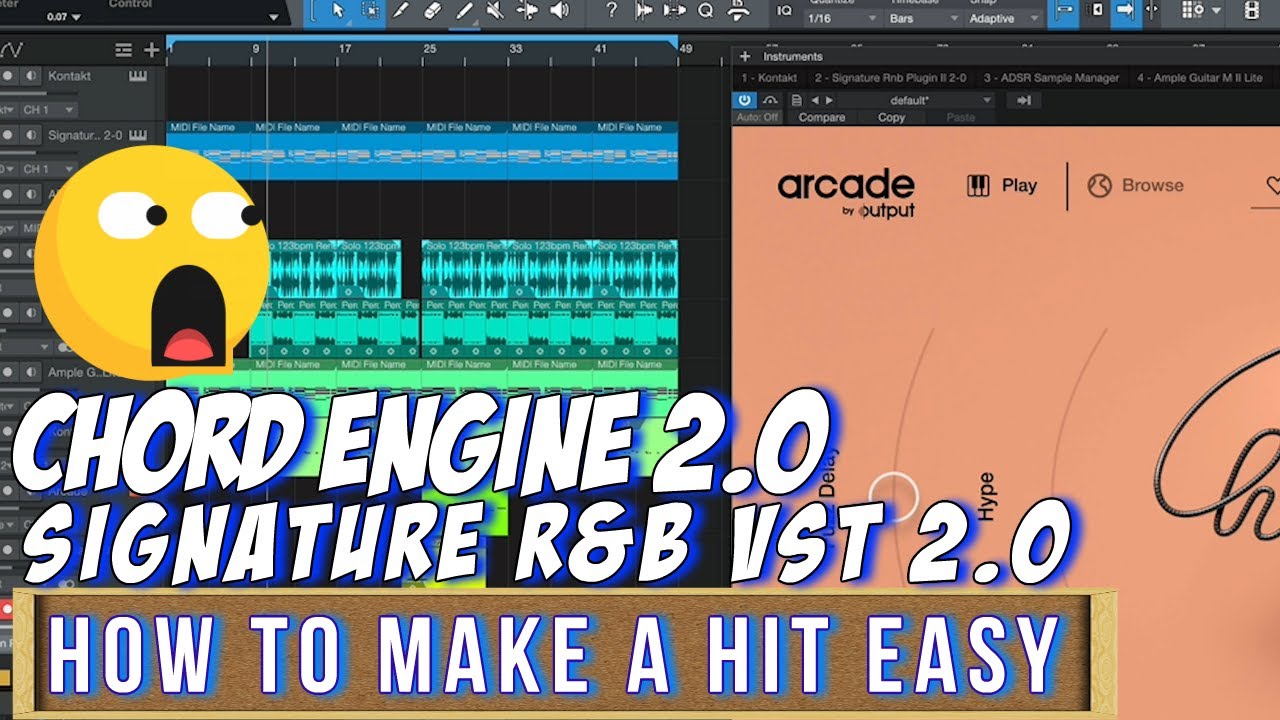Click the IQ input quantize button
The width and height of the screenshot is (1280, 720).
[785, 11]
